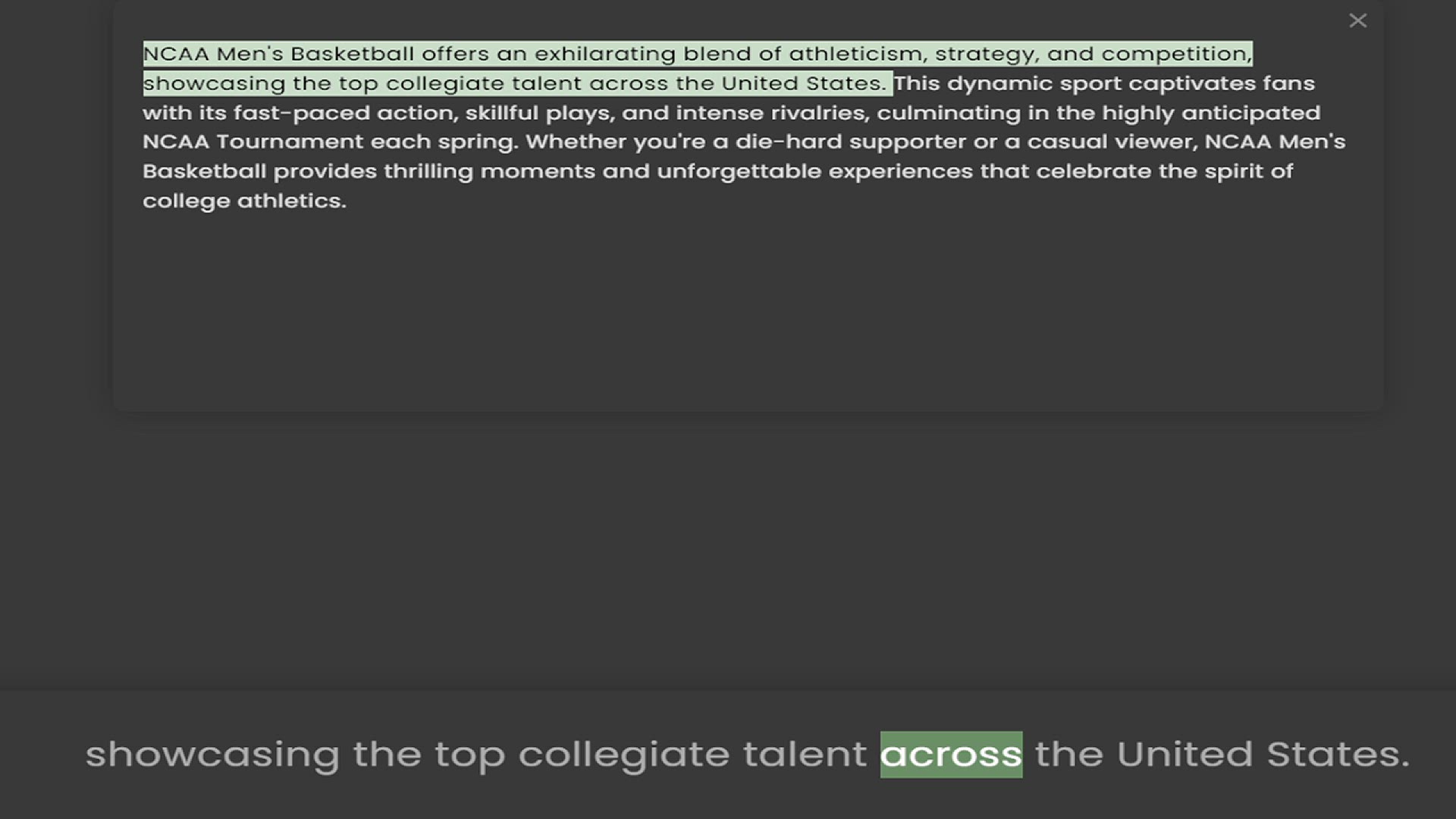Close the text reader panel
The width and height of the screenshot is (1456, 819).
tap(1357, 21)
